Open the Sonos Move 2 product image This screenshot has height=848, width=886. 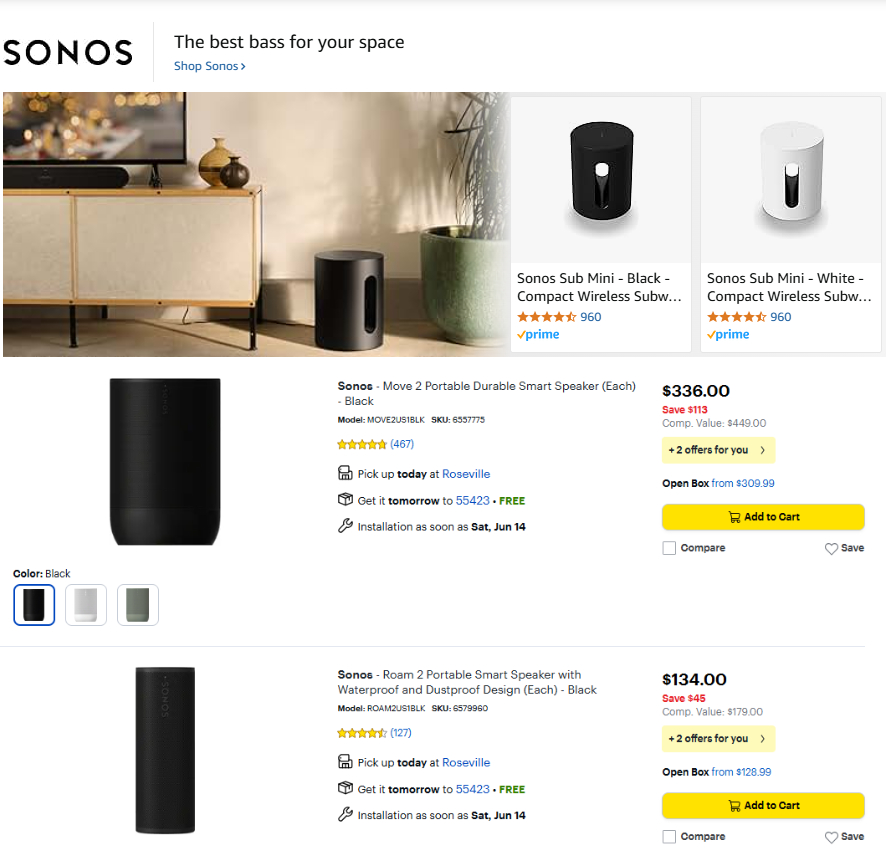(164, 461)
